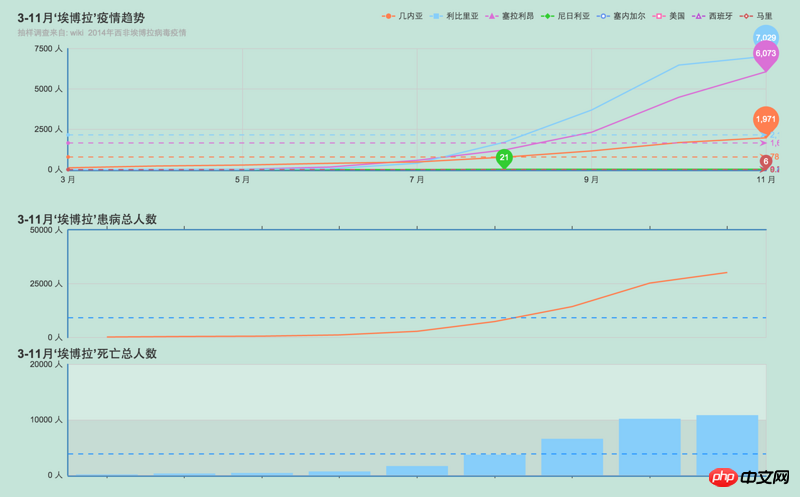Toggle the 利比里亚 legend entry
The width and height of the screenshot is (800, 497).
click(x=455, y=17)
